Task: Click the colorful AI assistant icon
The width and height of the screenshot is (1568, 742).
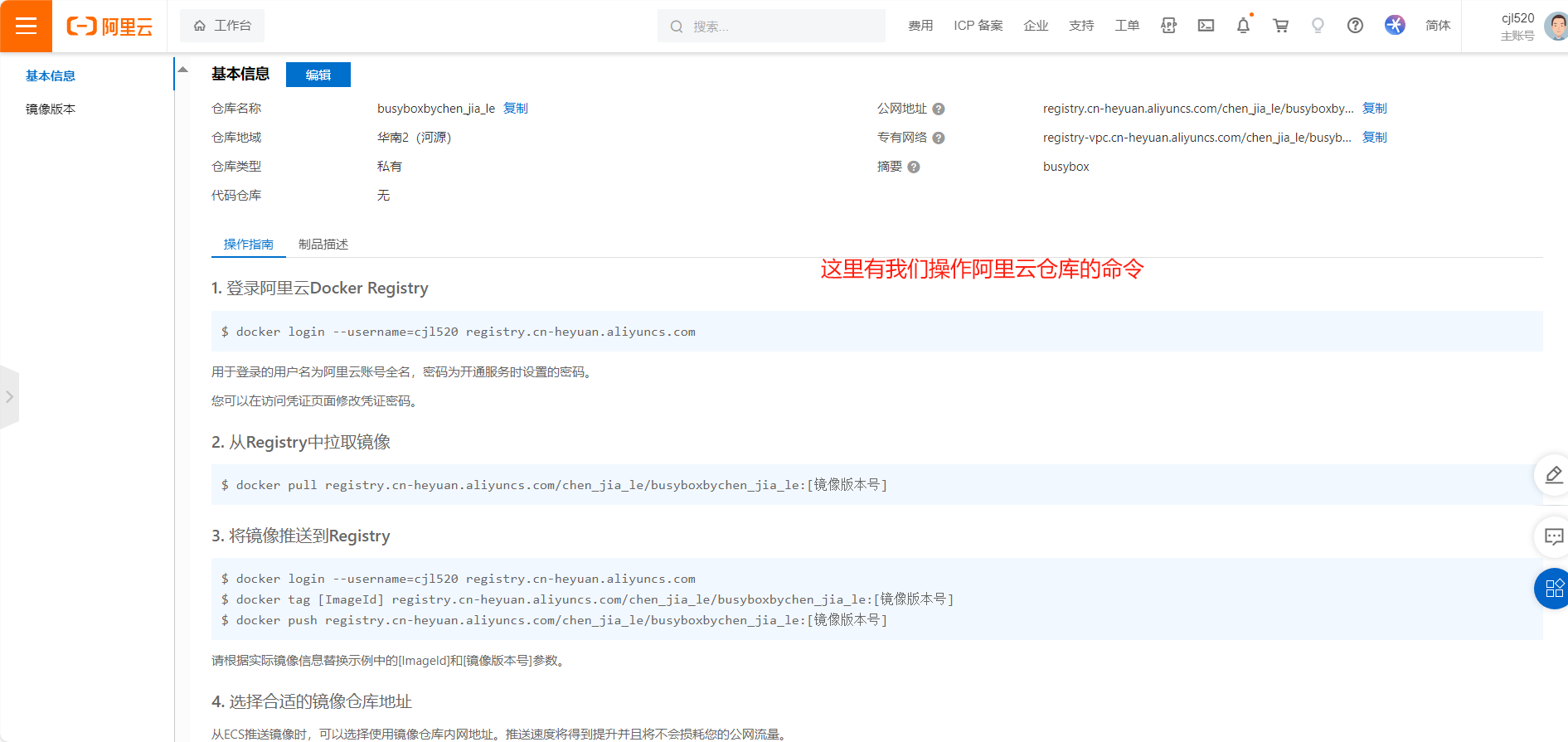Action: click(x=1395, y=25)
